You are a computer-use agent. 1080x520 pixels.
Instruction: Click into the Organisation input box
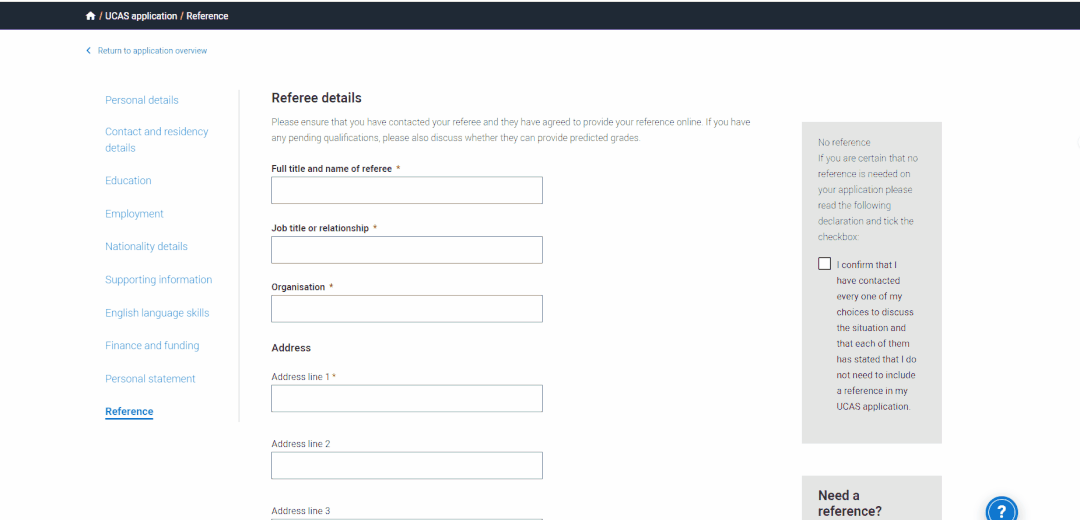click(x=406, y=309)
